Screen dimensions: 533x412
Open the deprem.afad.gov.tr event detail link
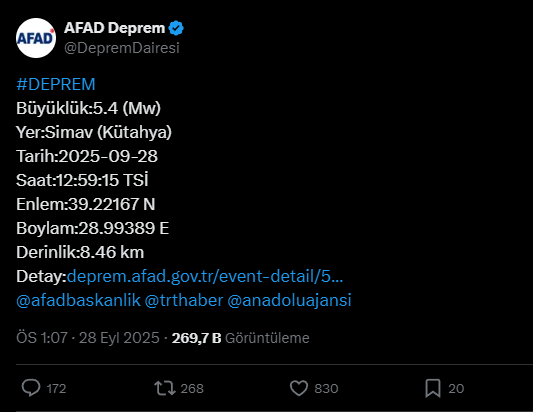pyautogui.click(x=205, y=276)
